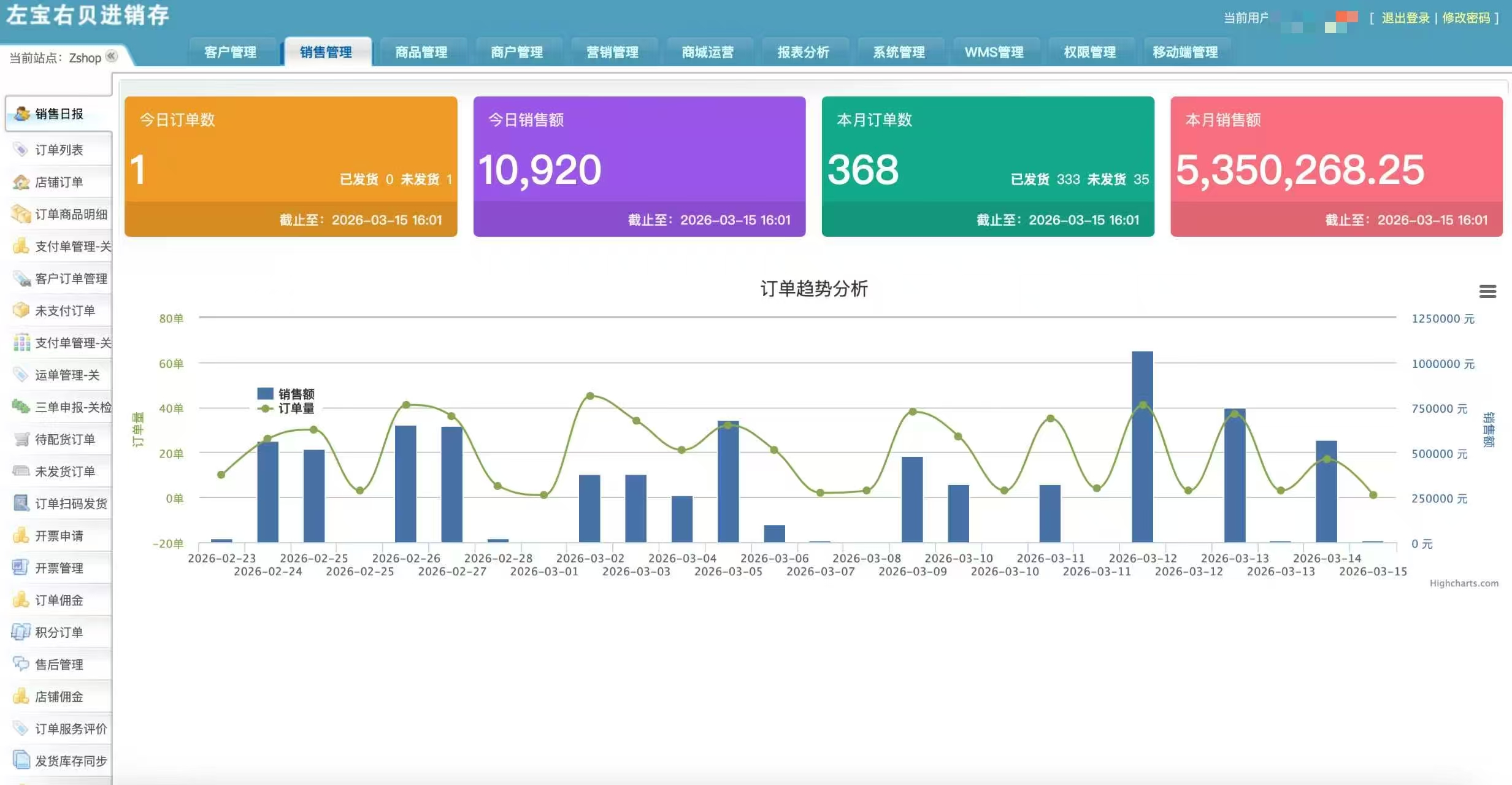1512x785 pixels.
Task: Switch to the 权限管理 tab
Action: (x=1090, y=52)
